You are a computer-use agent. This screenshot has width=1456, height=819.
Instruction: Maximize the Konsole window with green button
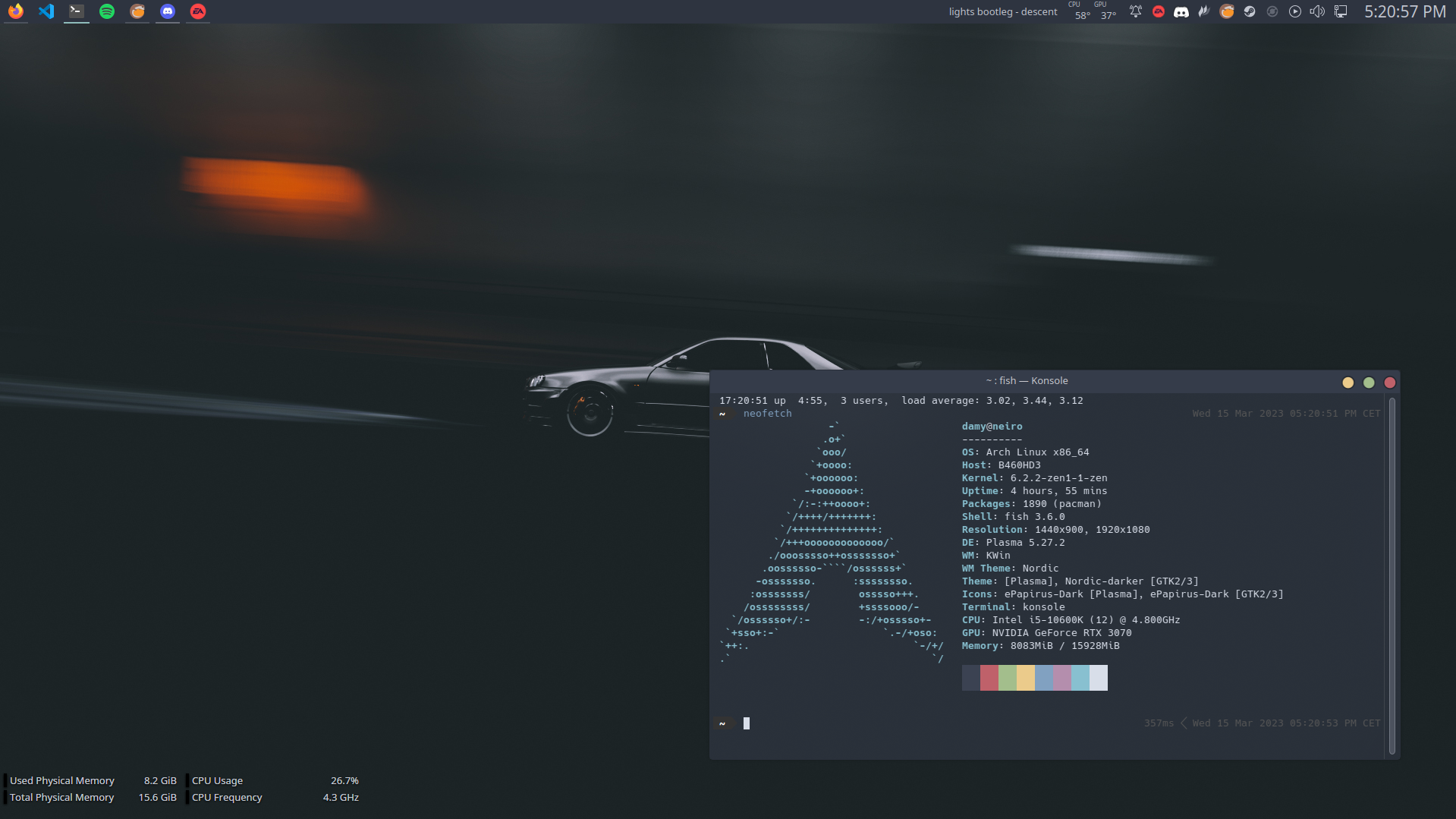[x=1369, y=383]
